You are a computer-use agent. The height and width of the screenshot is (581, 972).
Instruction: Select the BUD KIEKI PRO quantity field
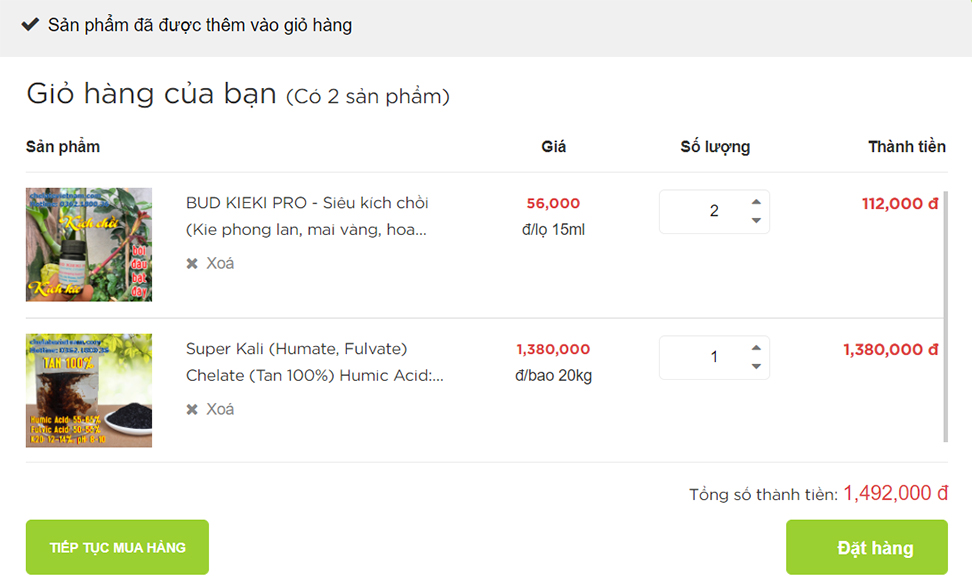(705, 211)
